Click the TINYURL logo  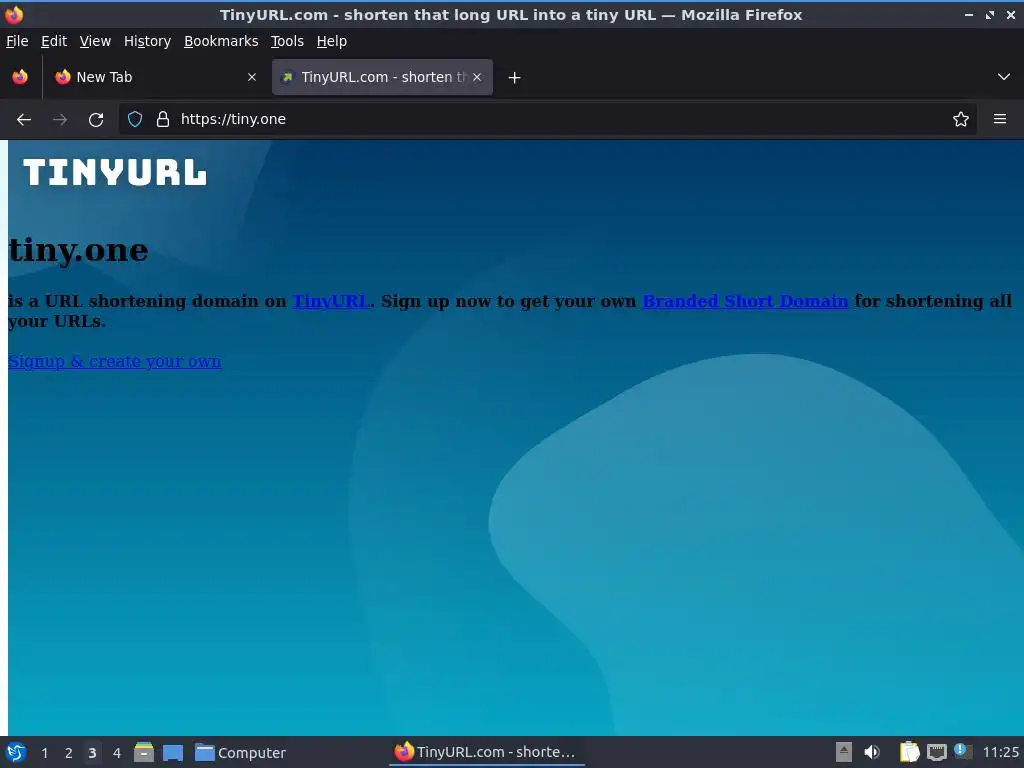[x=115, y=173]
